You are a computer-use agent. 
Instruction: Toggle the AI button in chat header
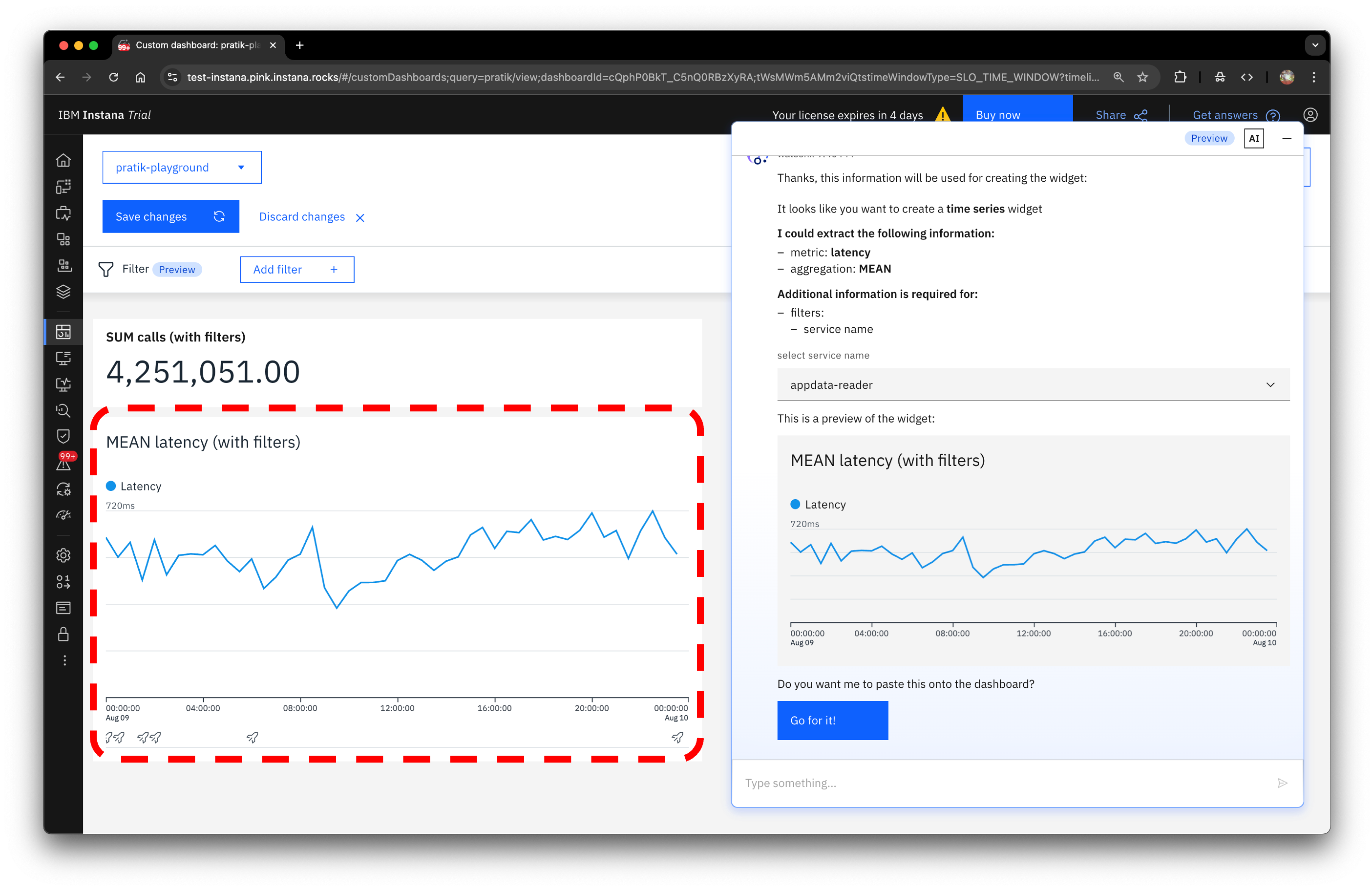coord(1253,138)
